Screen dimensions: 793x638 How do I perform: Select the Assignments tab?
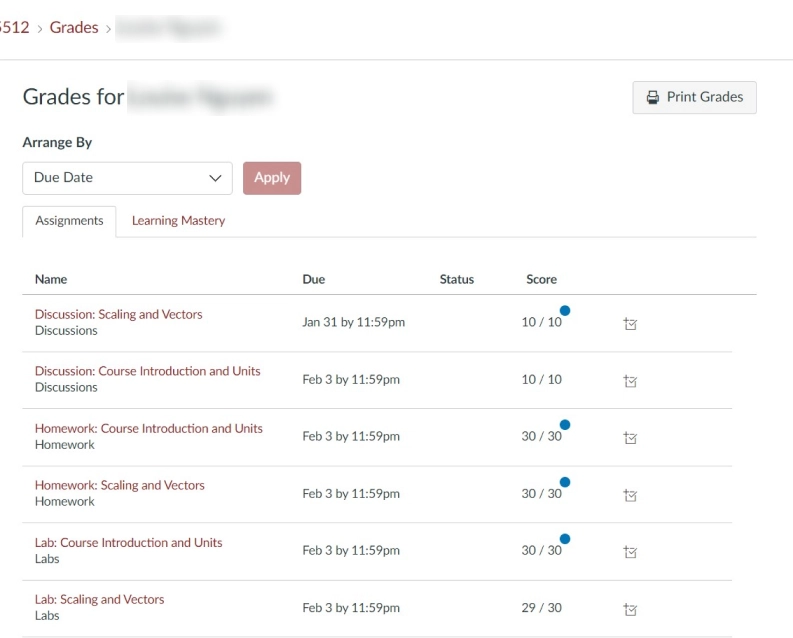tap(69, 221)
